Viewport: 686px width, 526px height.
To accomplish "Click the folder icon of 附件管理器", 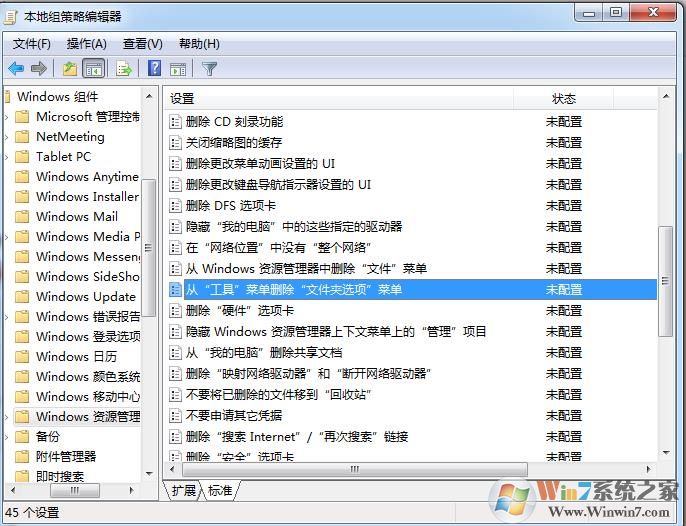I will coord(22,457).
